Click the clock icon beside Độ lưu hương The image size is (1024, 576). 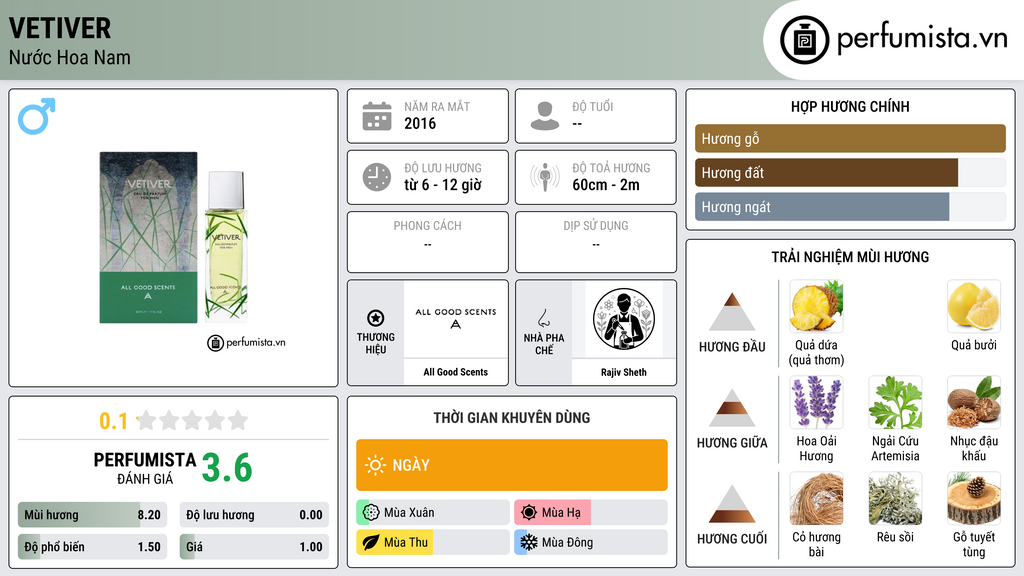point(377,177)
